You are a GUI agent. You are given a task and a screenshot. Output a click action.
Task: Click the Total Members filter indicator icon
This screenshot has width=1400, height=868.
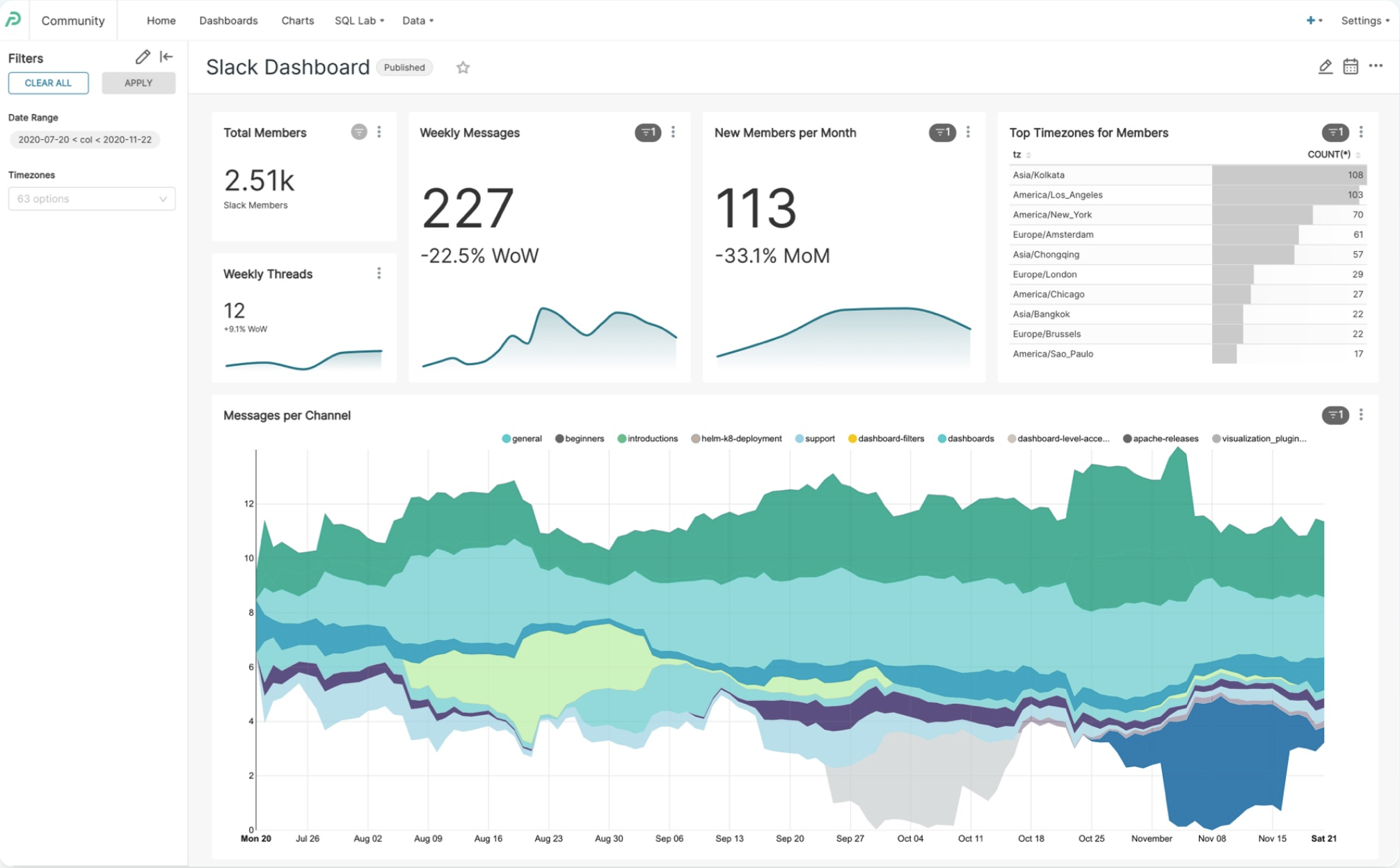pos(358,132)
